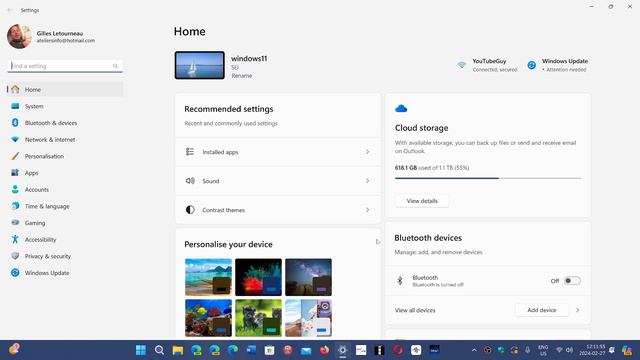Image resolution: width=640 pixels, height=360 pixels.
Task: Select the tropical beach theme
Action: coord(208,277)
